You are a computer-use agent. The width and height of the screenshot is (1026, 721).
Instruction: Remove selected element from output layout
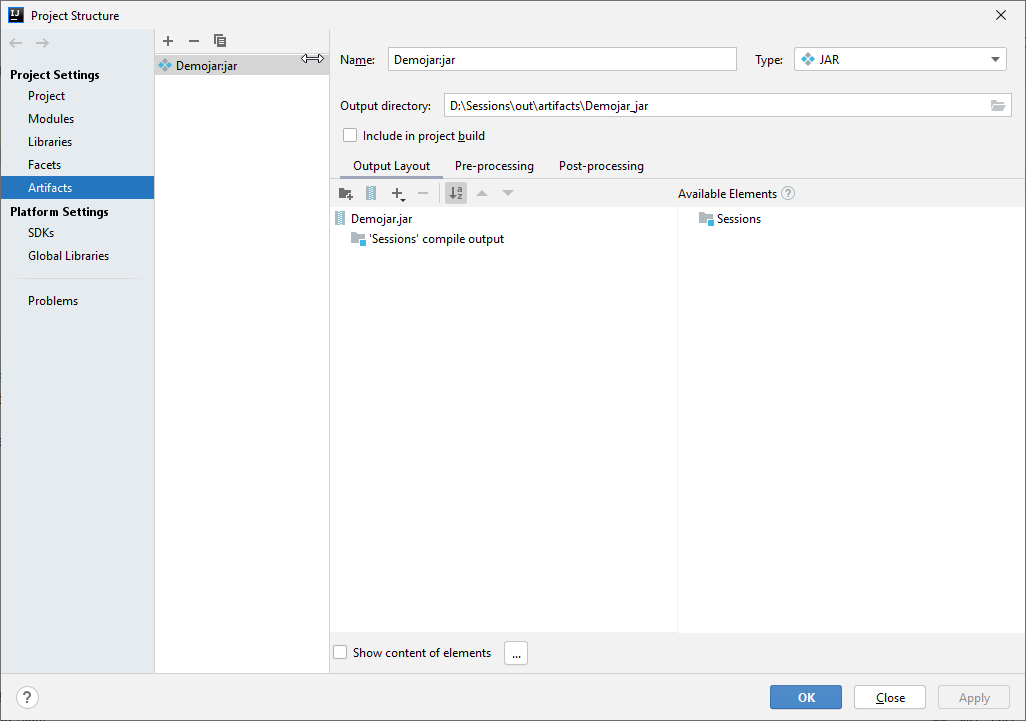[x=423, y=193]
